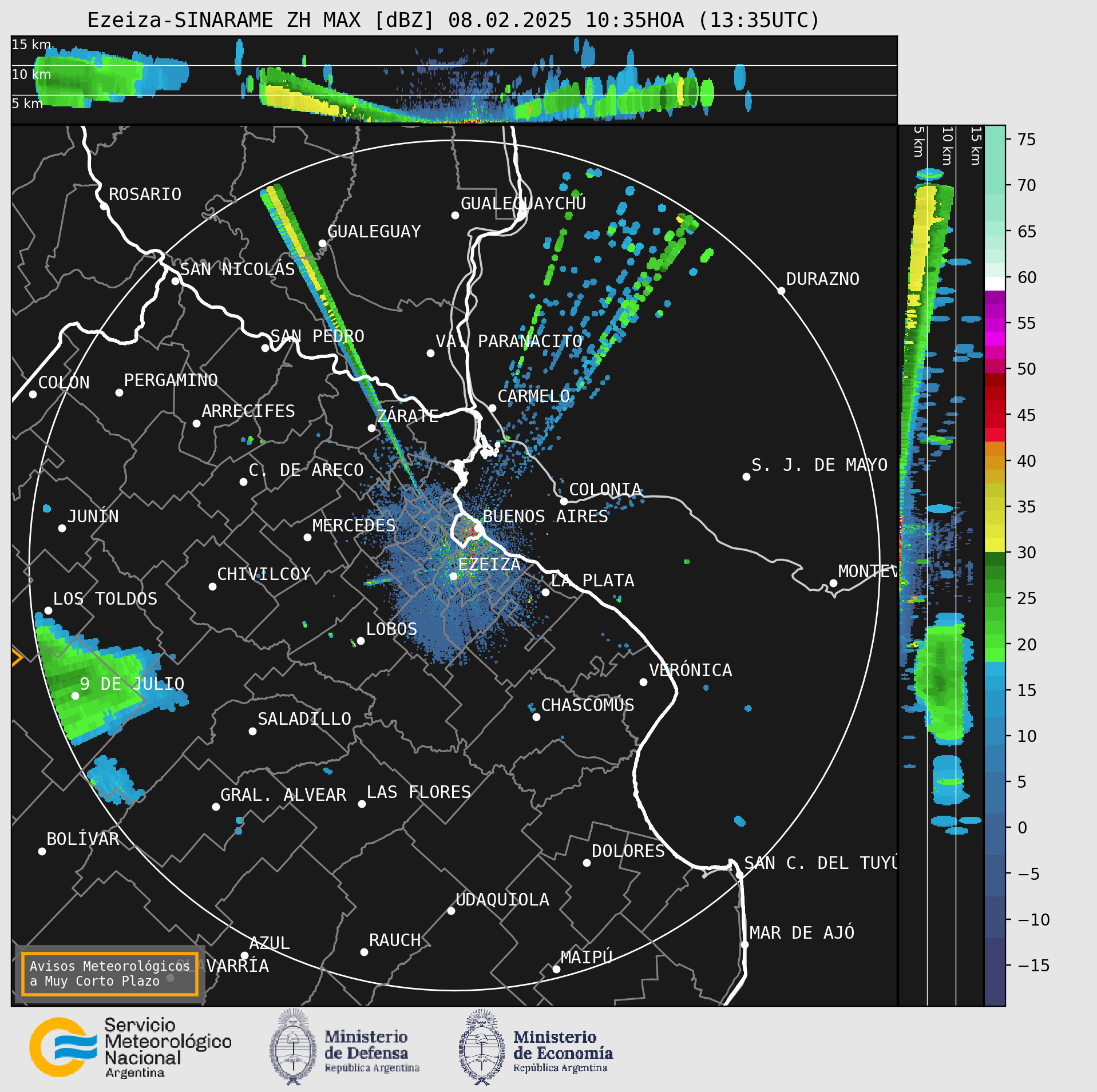This screenshot has width=1097, height=1092.
Task: Click the La Plata city marker dot
Action: tap(545, 592)
